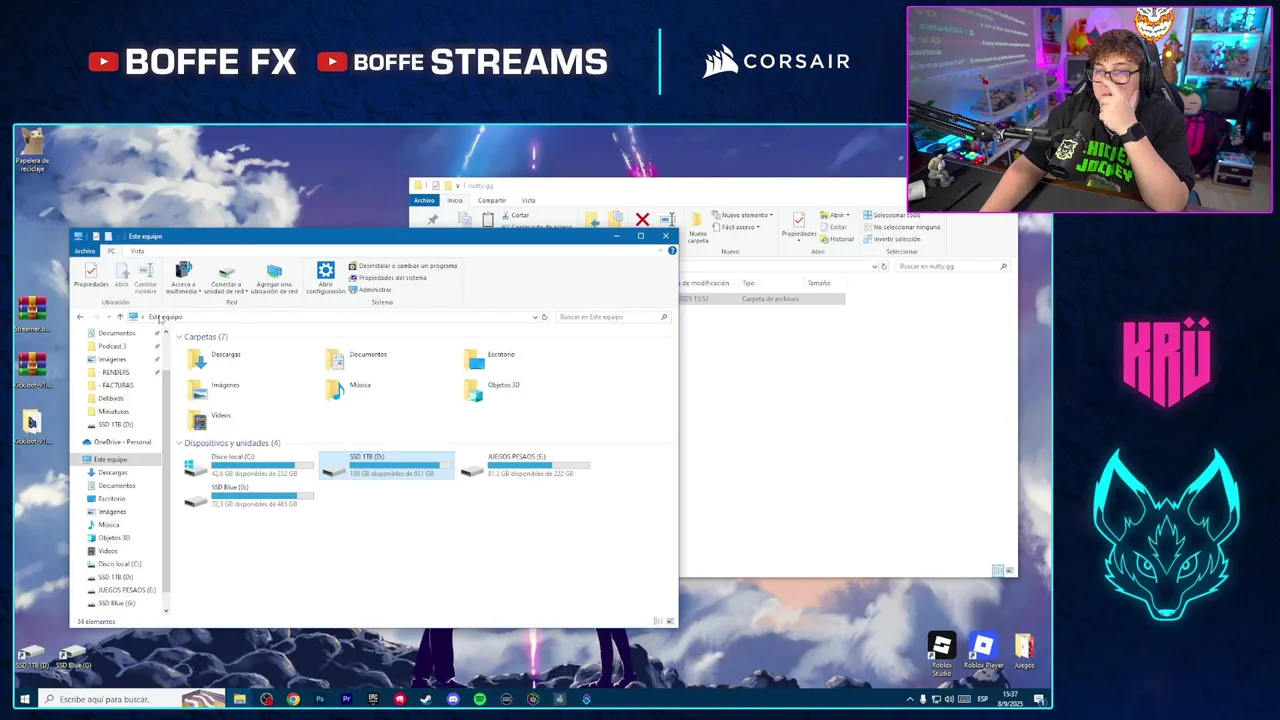
Task: Select the Documentos folder in Carpetas
Action: click(x=357, y=359)
